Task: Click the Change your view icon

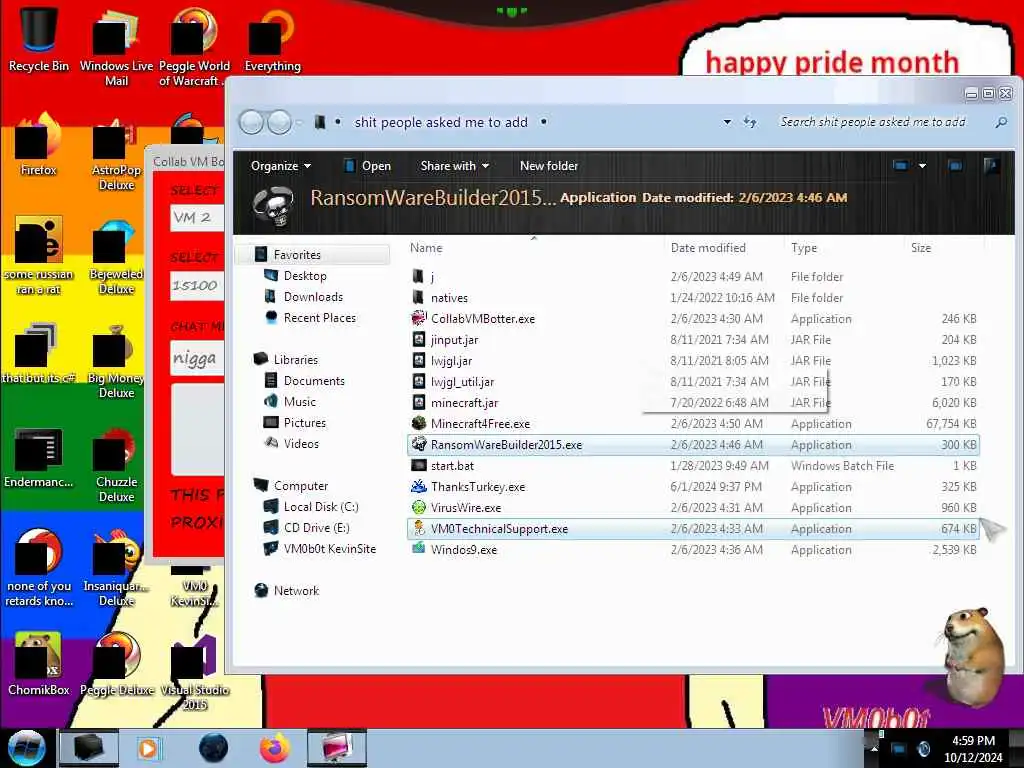Action: pyautogui.click(x=901, y=166)
